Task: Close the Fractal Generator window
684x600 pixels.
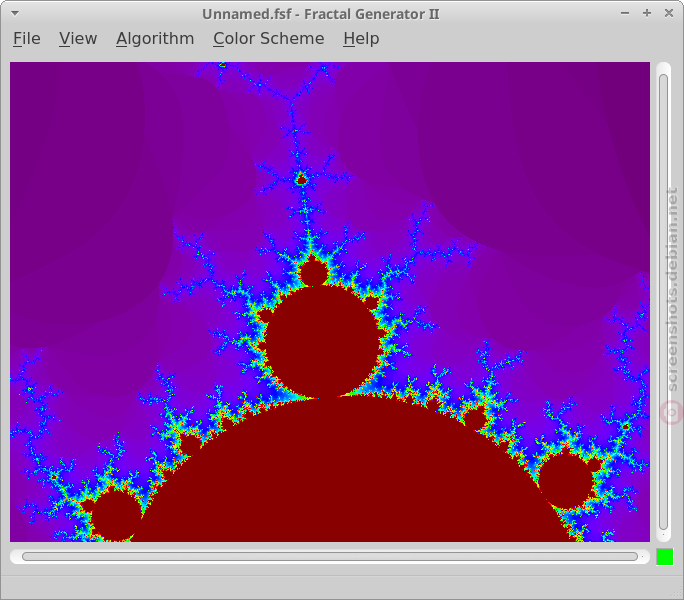Action: click(669, 13)
